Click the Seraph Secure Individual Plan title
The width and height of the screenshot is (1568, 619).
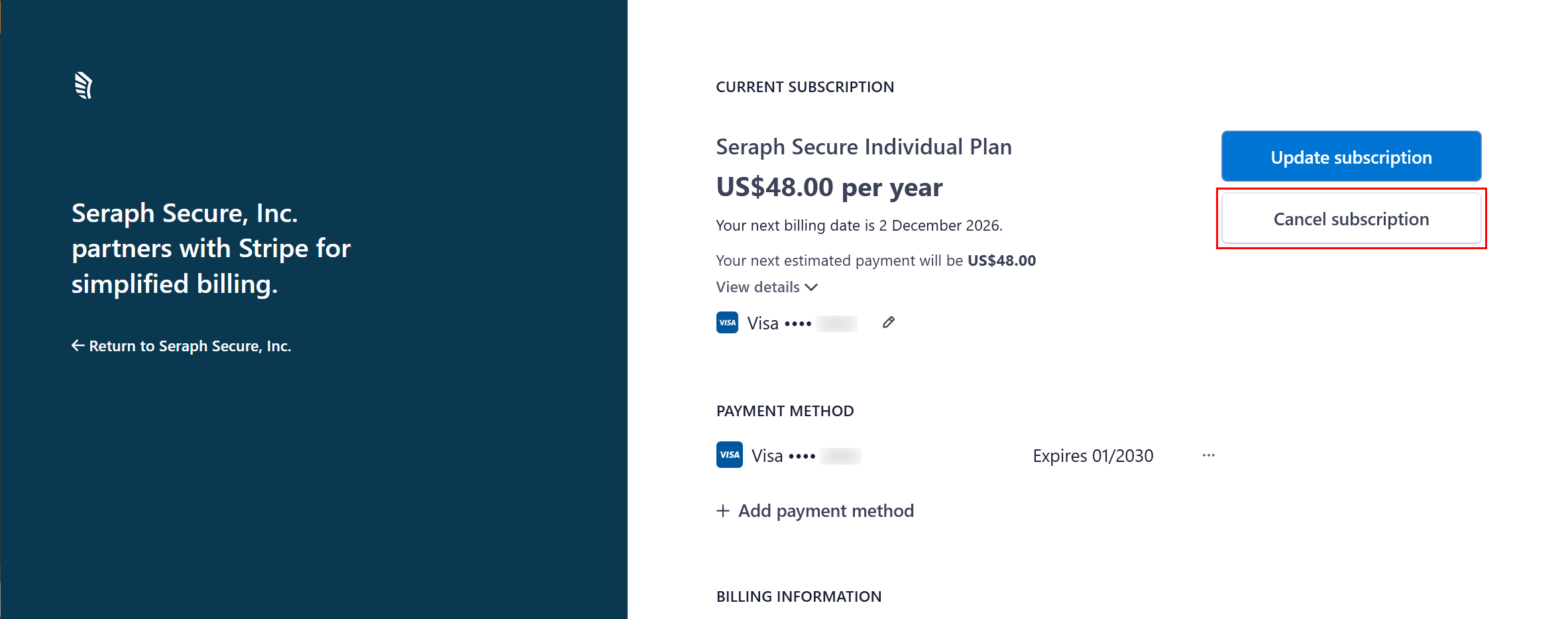(864, 147)
